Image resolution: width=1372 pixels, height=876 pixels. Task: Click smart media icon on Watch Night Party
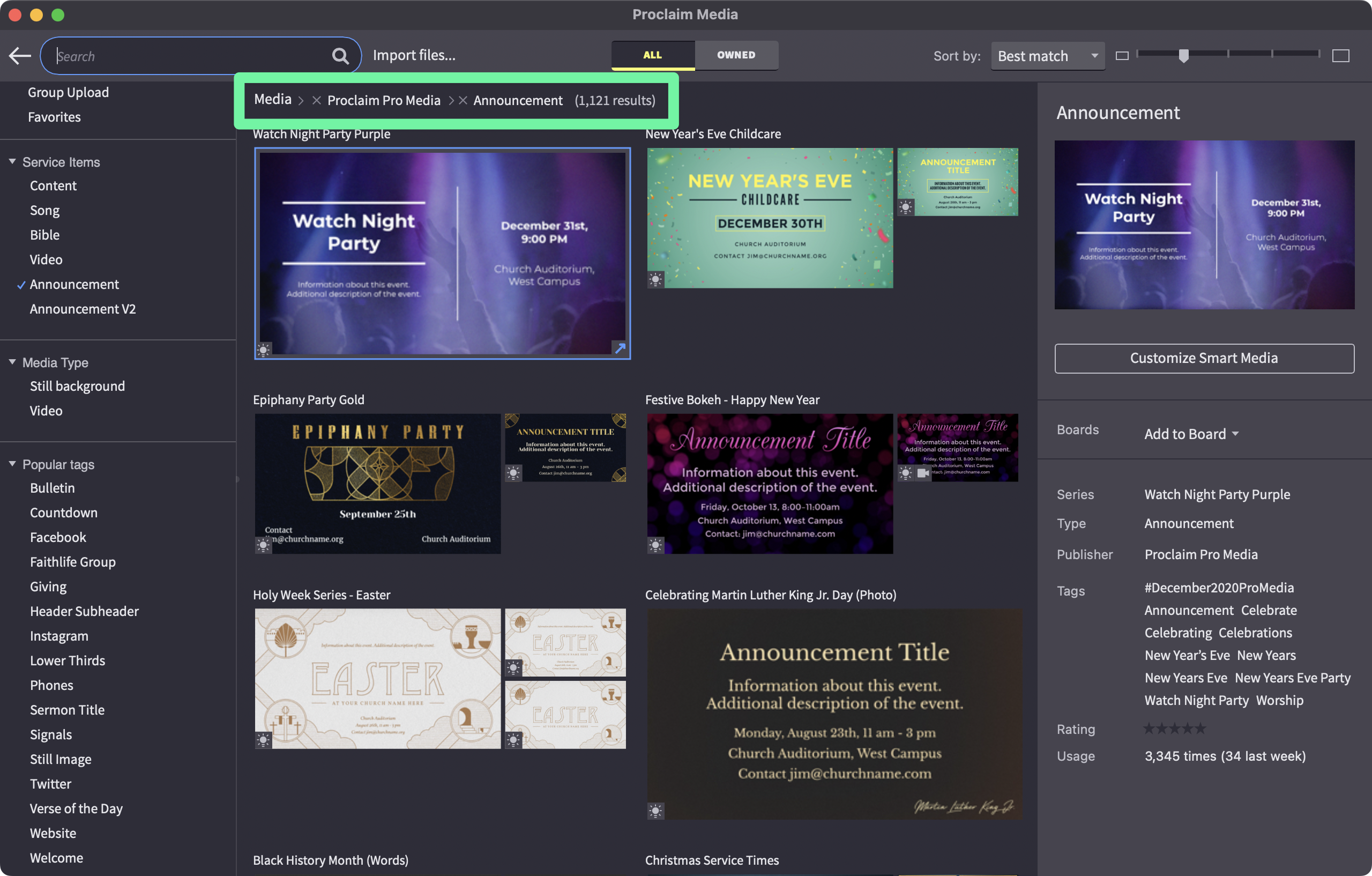coord(264,350)
